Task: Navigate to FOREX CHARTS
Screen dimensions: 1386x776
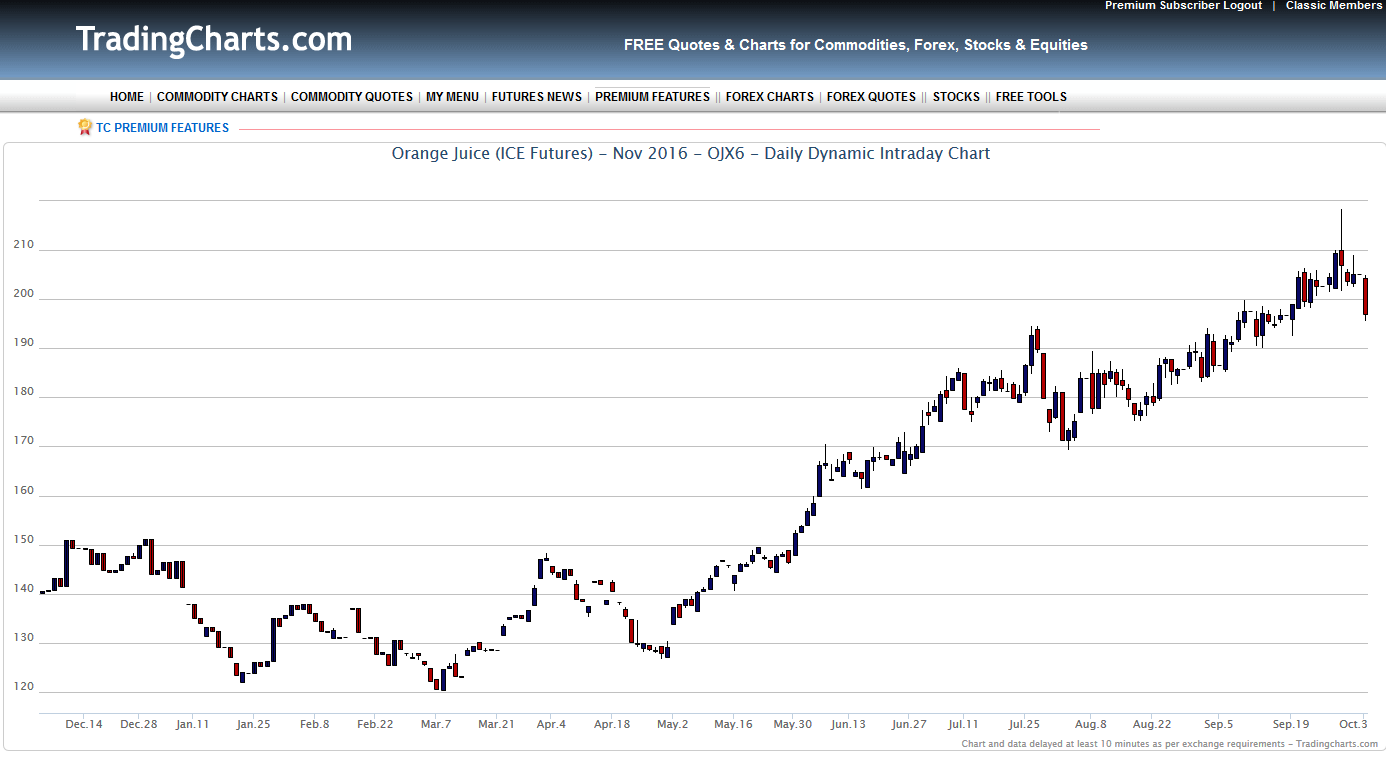Action: (769, 97)
